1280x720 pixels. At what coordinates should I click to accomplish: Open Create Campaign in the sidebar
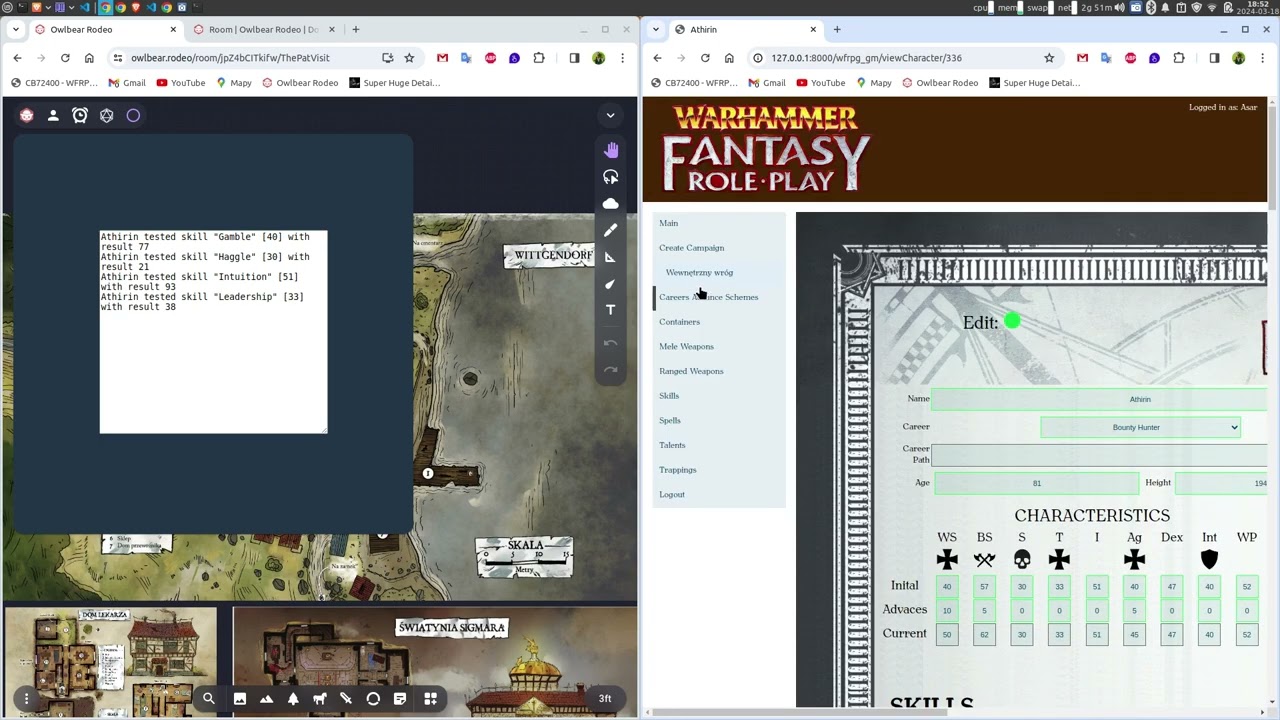pos(691,248)
